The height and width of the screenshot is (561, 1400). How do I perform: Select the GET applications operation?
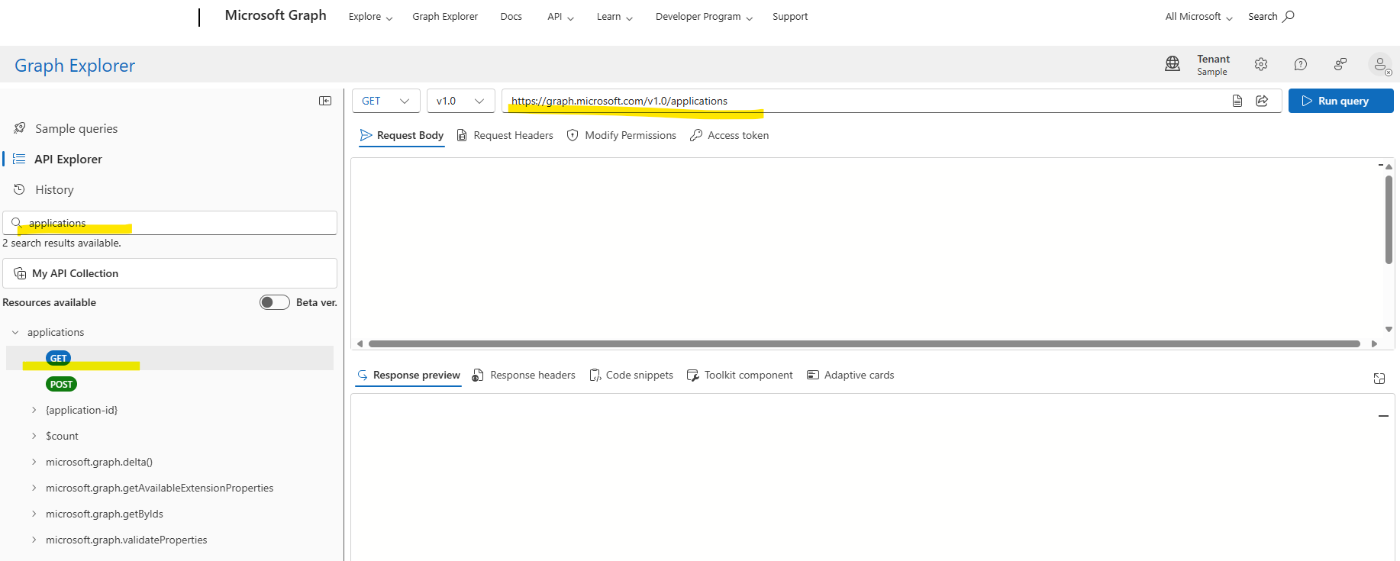click(59, 358)
